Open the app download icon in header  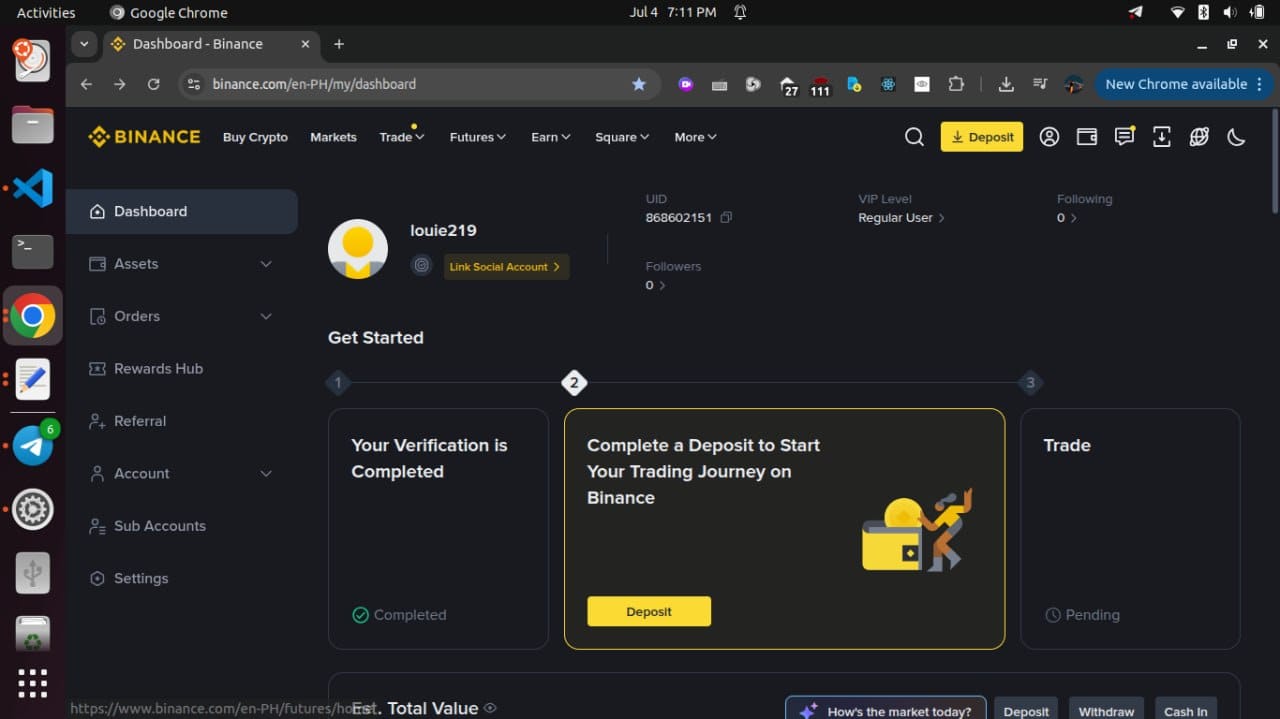pos(1161,137)
